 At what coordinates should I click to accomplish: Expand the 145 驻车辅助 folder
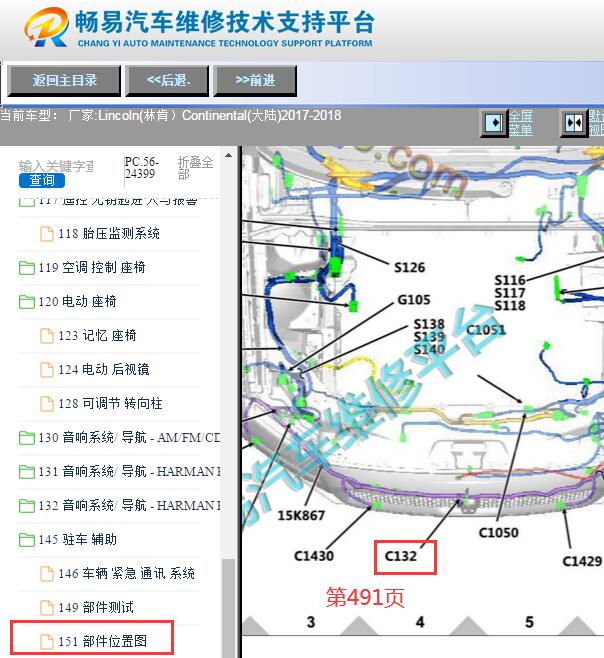pyautogui.click(x=27, y=540)
